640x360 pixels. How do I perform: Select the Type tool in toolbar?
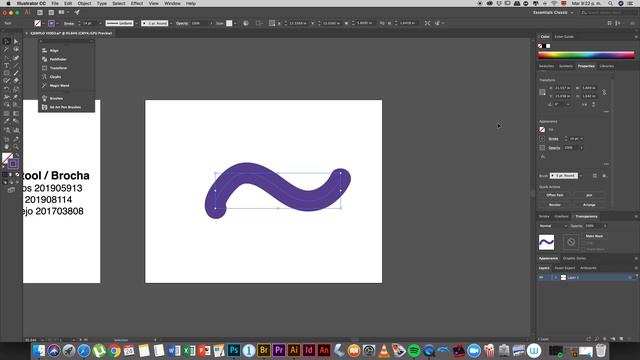coord(7,65)
